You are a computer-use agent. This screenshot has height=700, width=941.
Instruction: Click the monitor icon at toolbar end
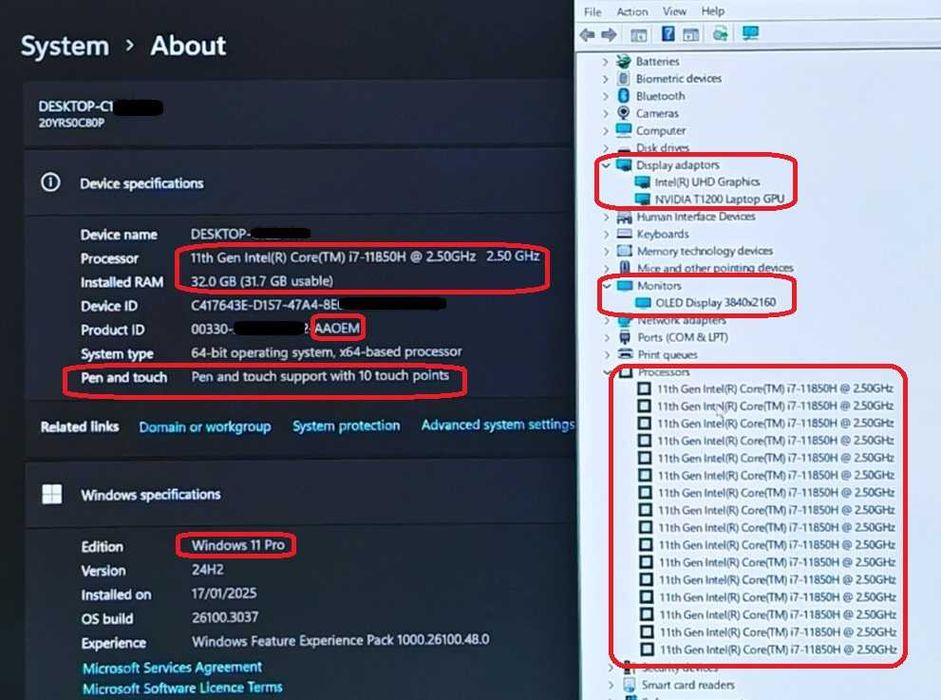click(750, 33)
